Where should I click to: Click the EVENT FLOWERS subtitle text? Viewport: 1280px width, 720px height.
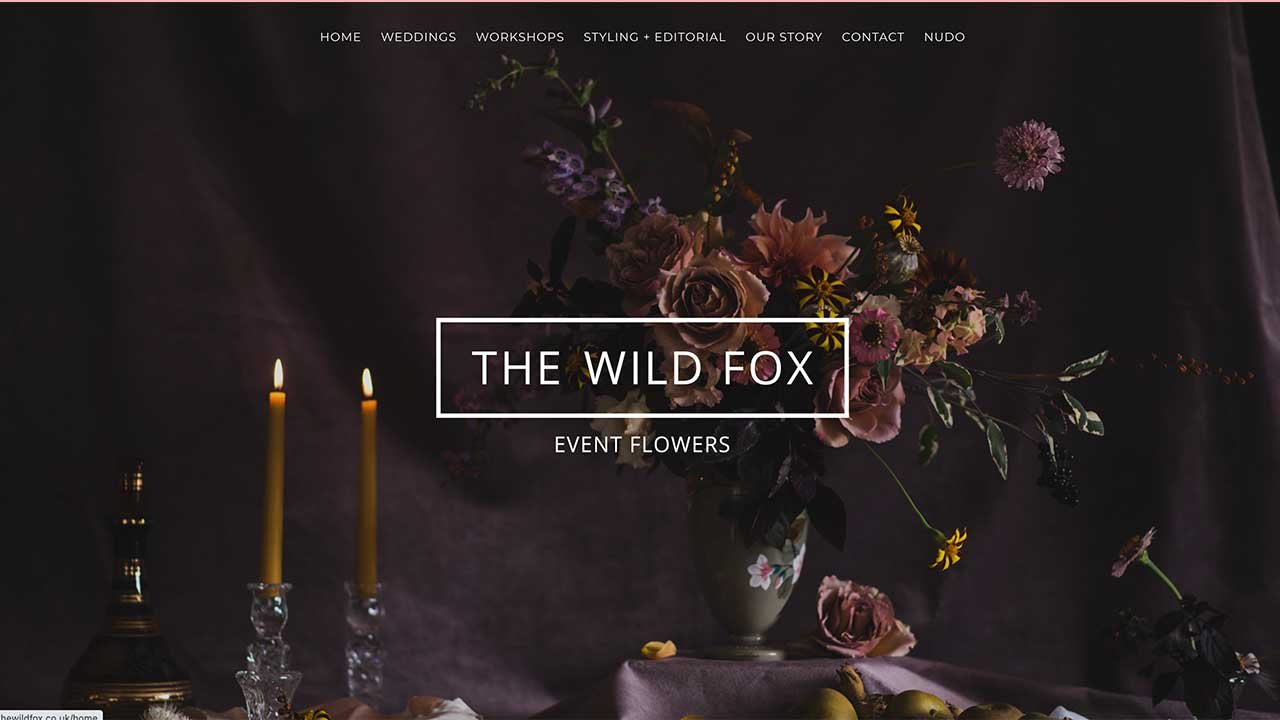tap(642, 444)
